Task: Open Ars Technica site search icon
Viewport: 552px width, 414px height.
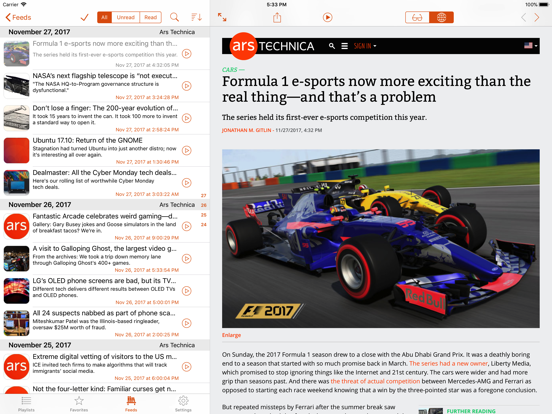Action: click(332, 46)
